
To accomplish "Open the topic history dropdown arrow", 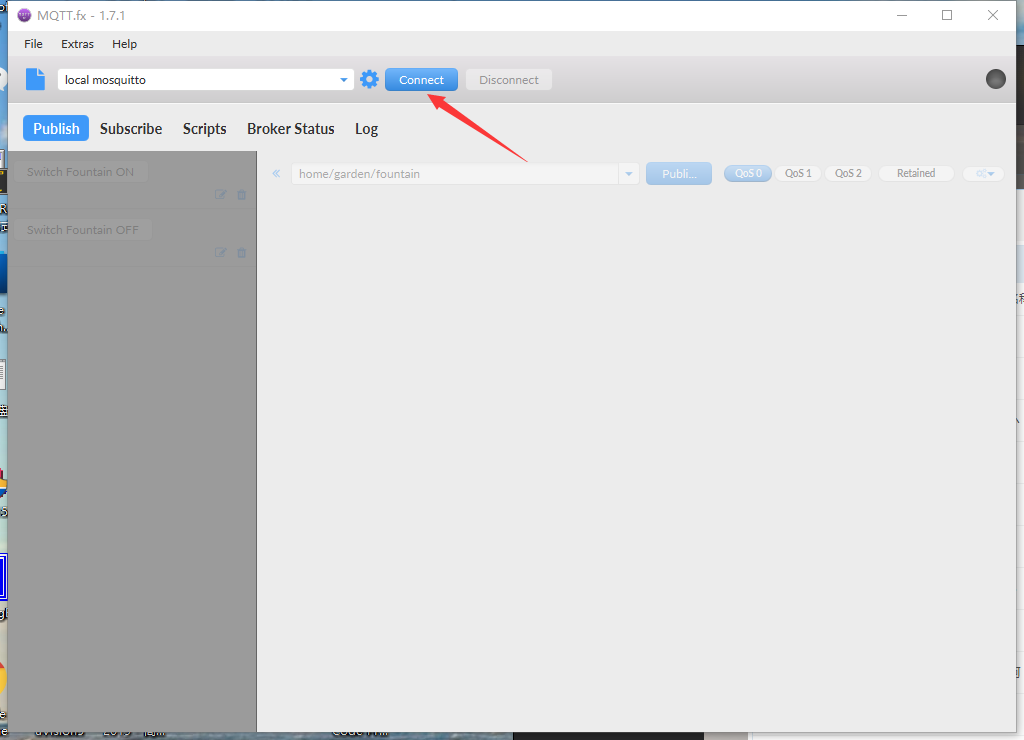I will point(629,174).
